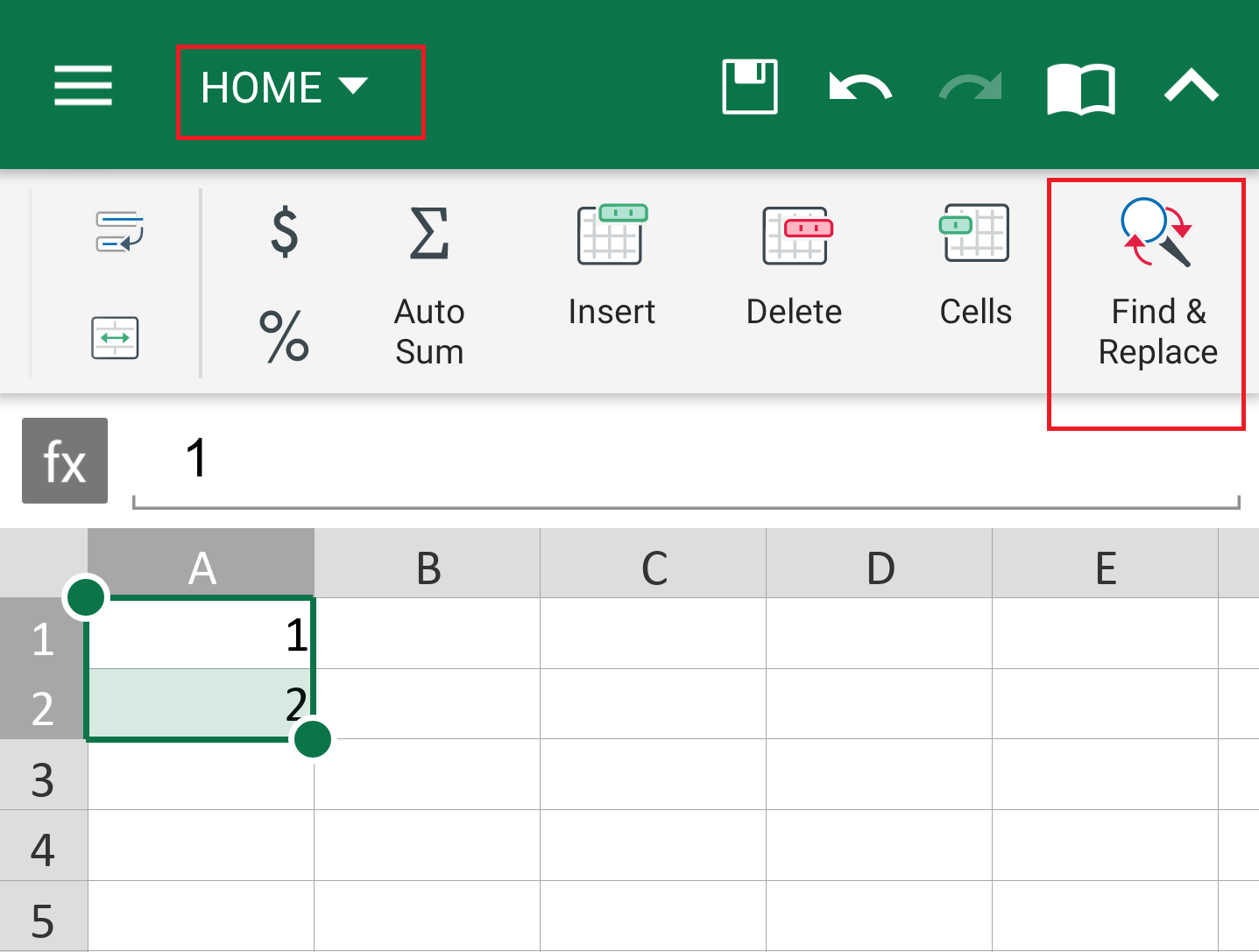Open the Cells formatting option
Image resolution: width=1259 pixels, height=952 pixels.
coord(976,266)
